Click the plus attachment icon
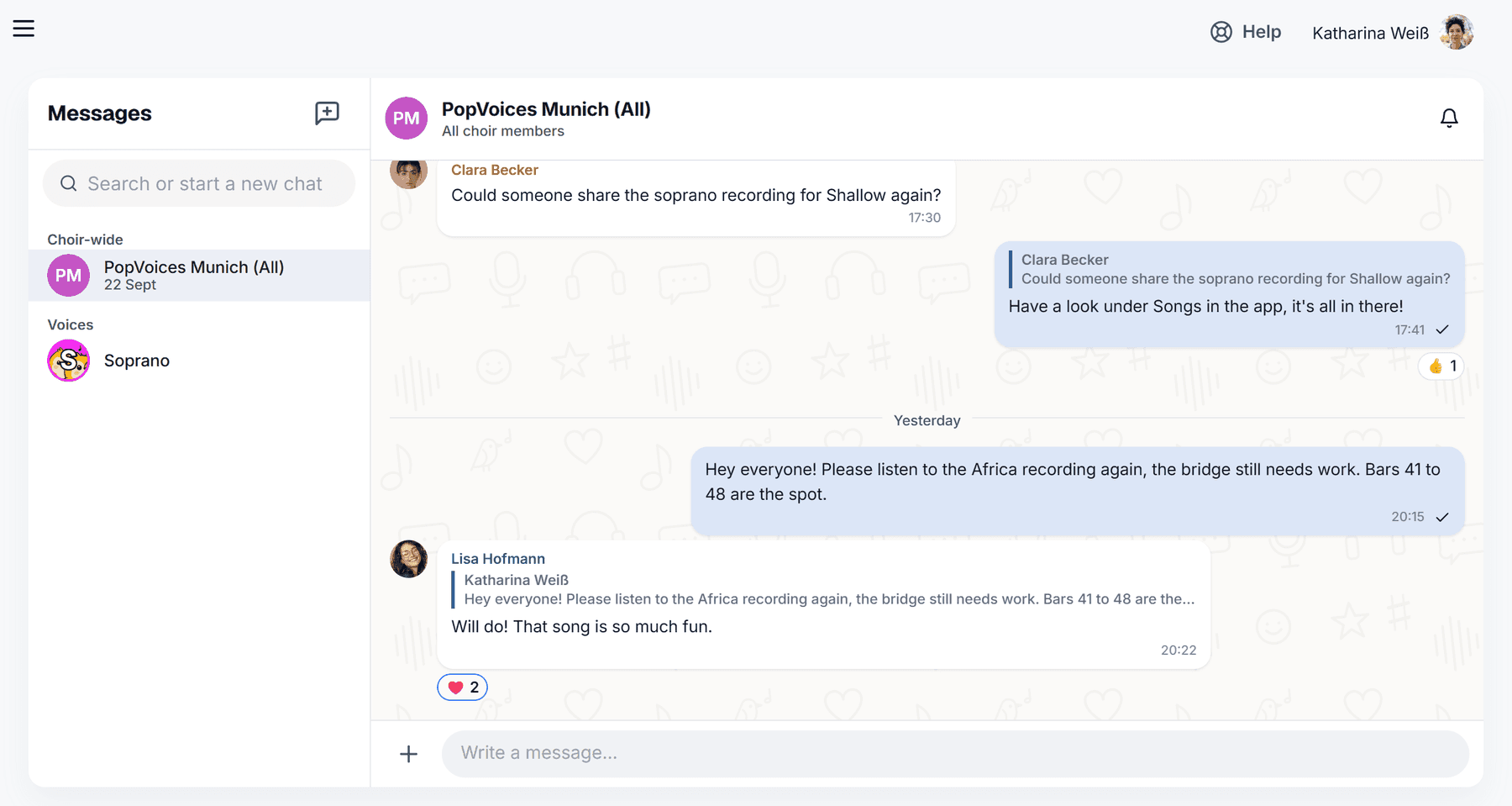The width and height of the screenshot is (1512, 806). (408, 754)
